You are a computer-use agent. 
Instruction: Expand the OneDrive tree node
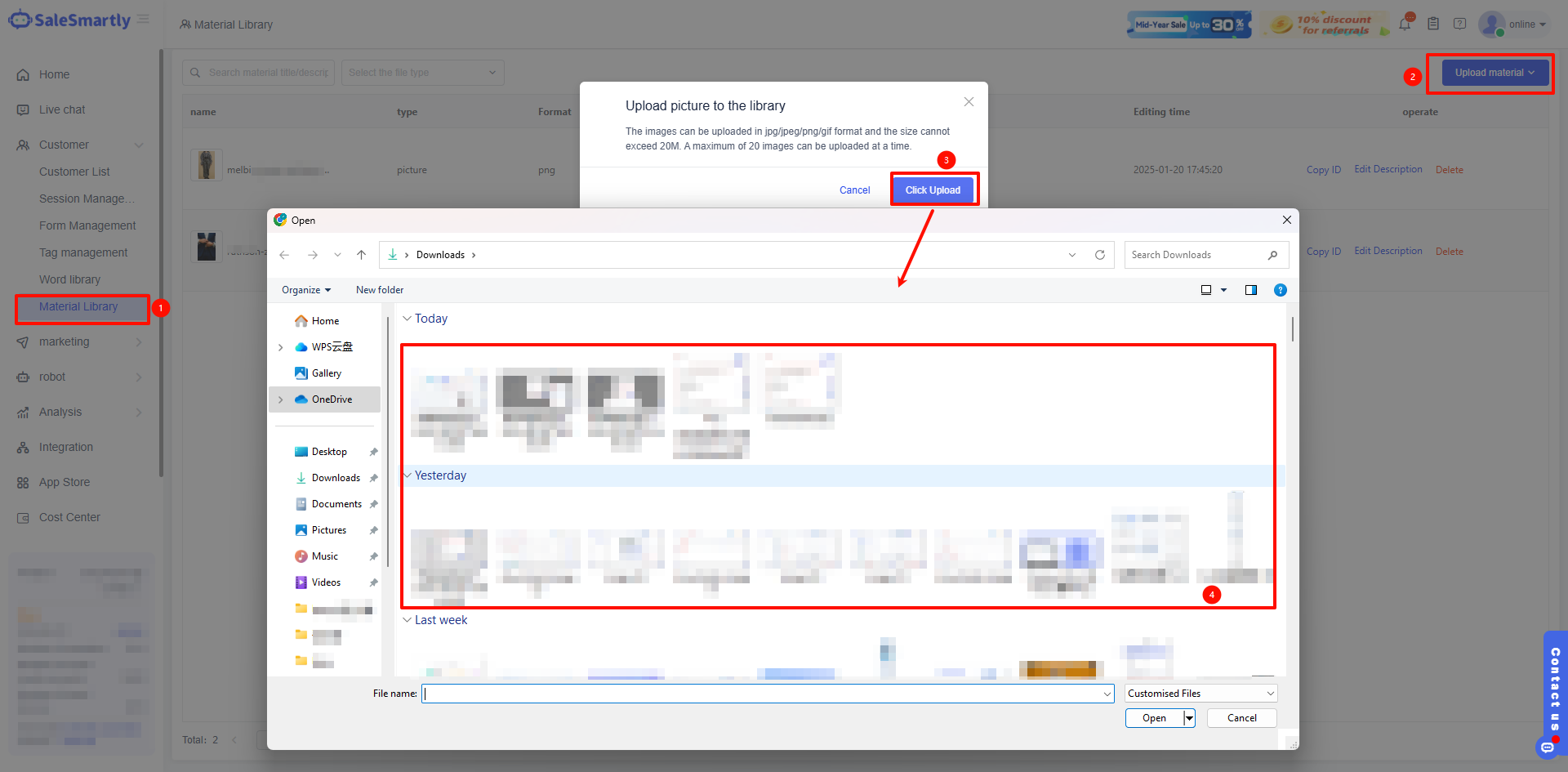point(281,399)
